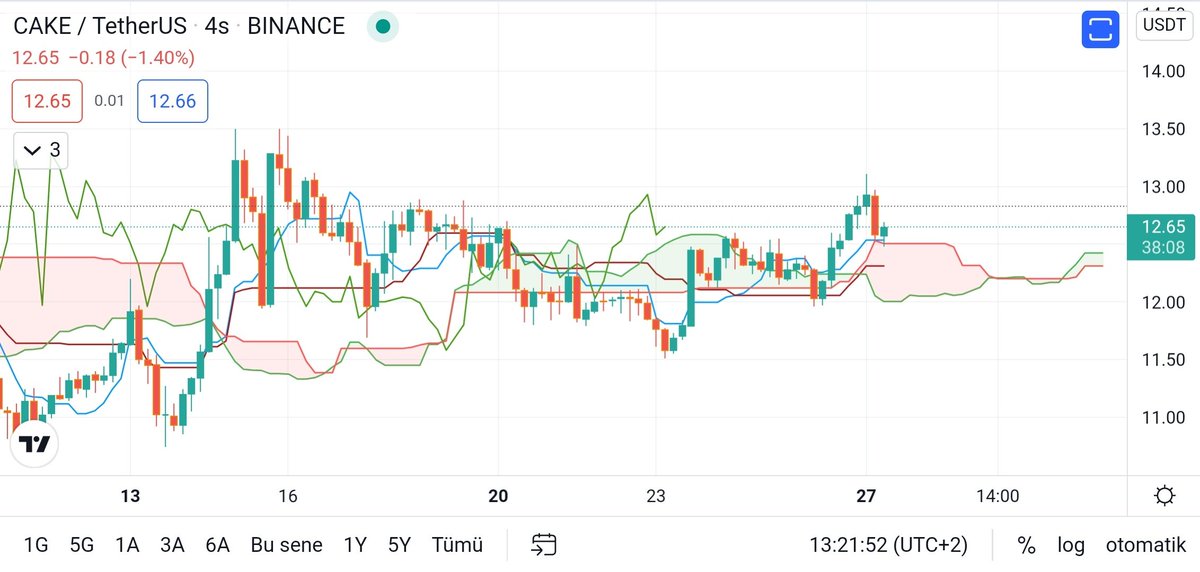Open the UTC+2 timezone menu
The image size is (1200, 572).
coord(889,545)
